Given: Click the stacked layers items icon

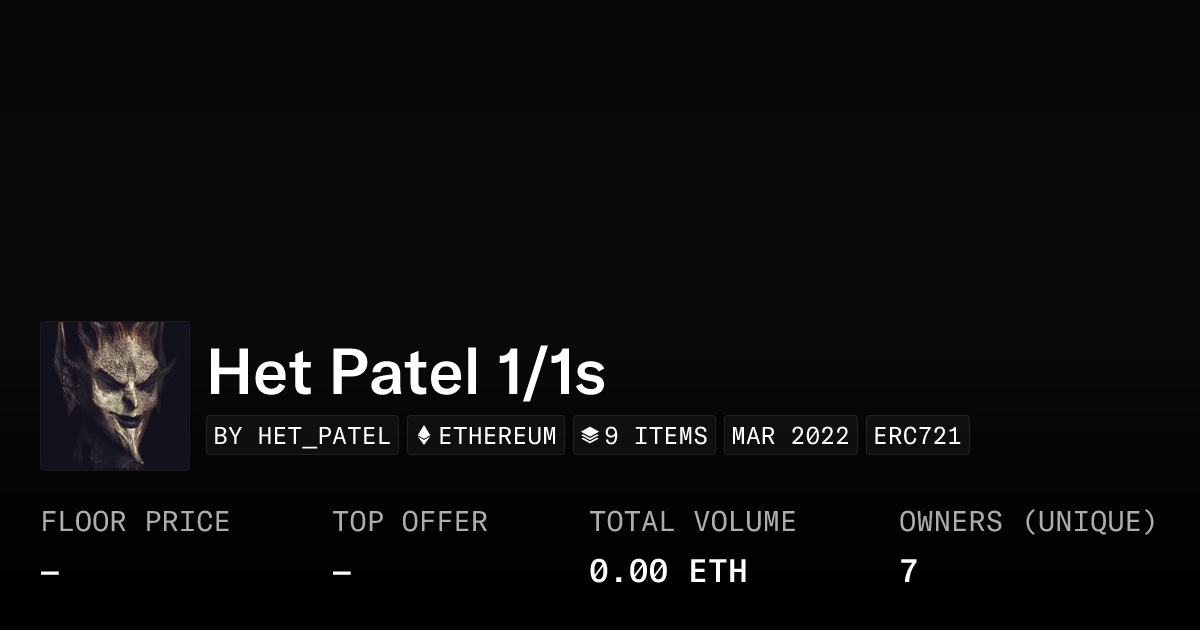Looking at the screenshot, I should 590,436.
